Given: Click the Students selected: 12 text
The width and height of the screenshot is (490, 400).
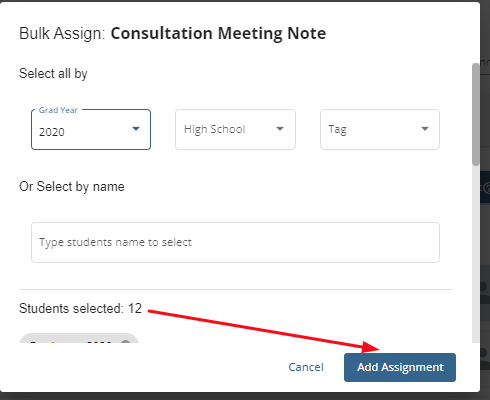Looking at the screenshot, I should 80,308.
